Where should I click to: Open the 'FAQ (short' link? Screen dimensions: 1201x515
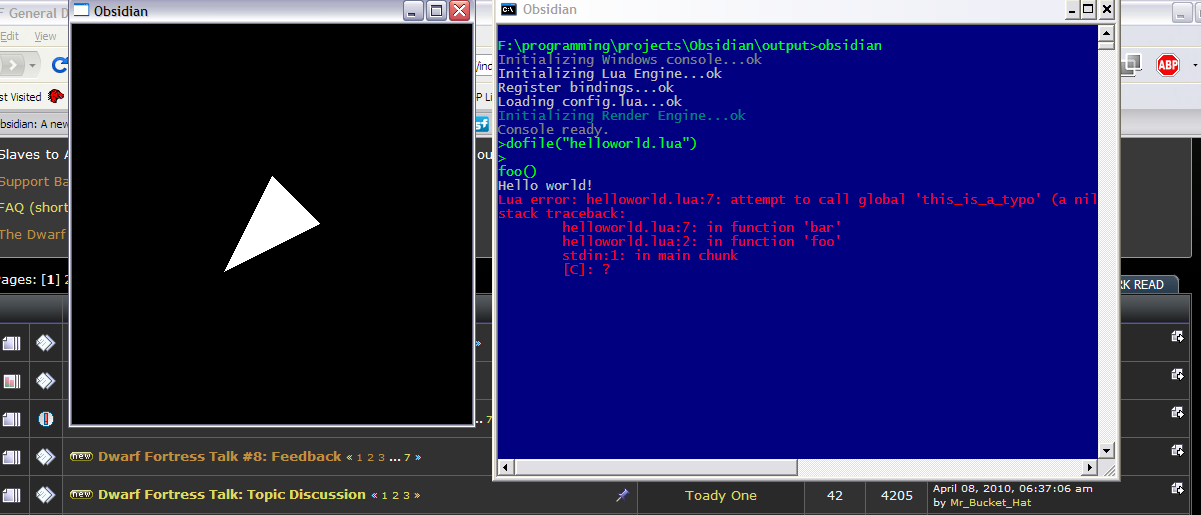34,208
